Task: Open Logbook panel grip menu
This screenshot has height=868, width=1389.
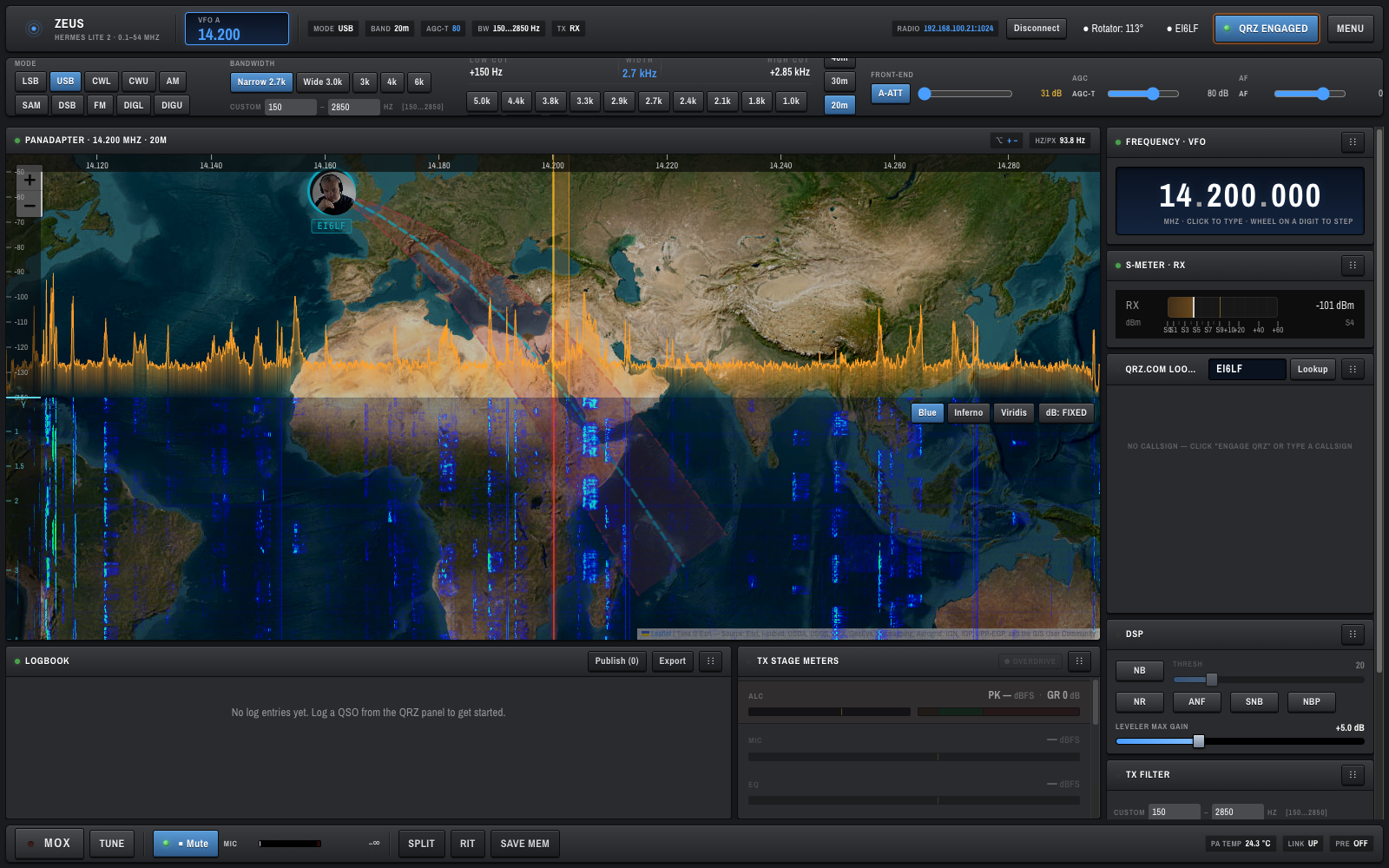Action: tap(710, 661)
